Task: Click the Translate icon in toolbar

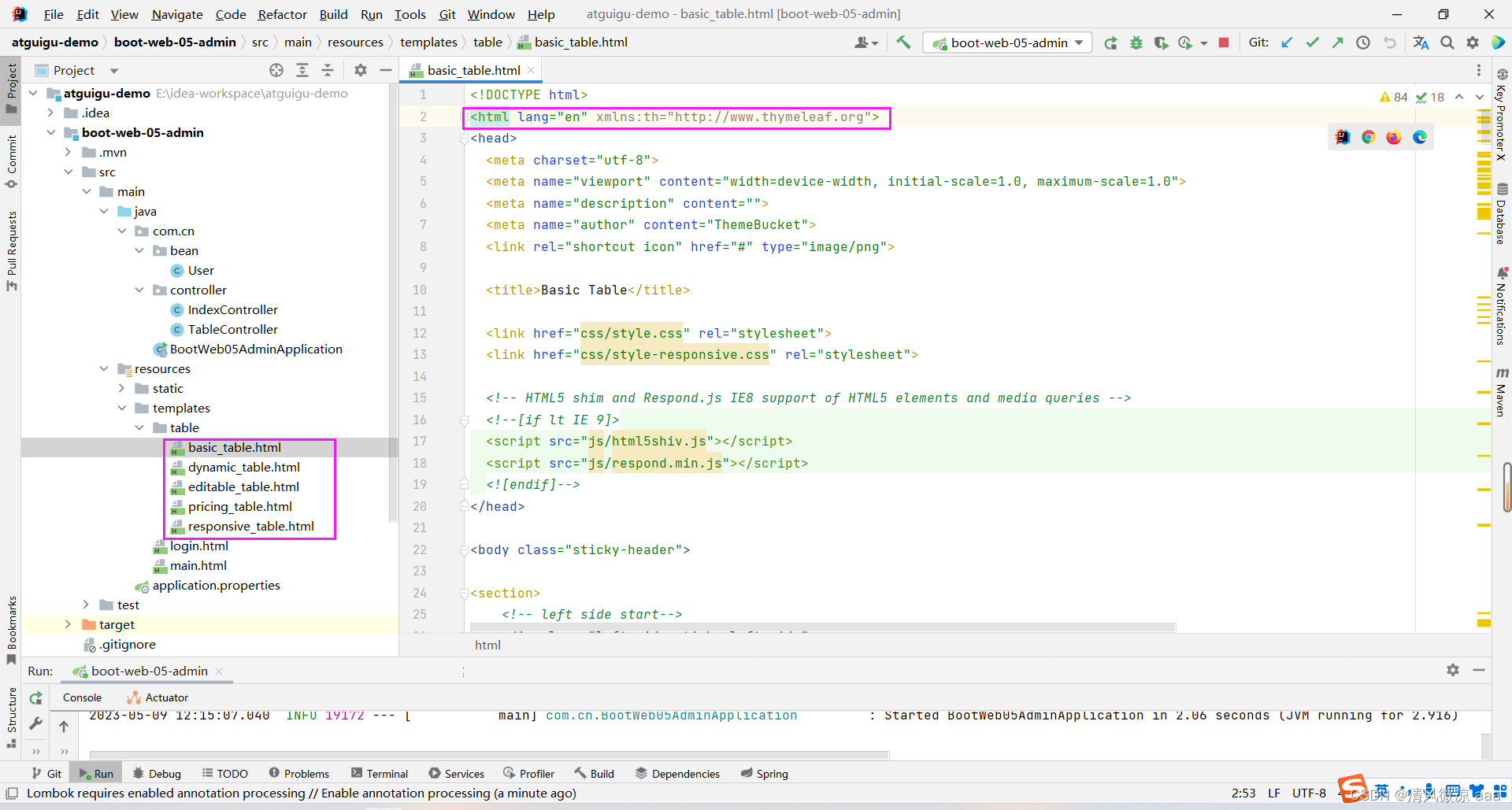Action: point(1421,43)
